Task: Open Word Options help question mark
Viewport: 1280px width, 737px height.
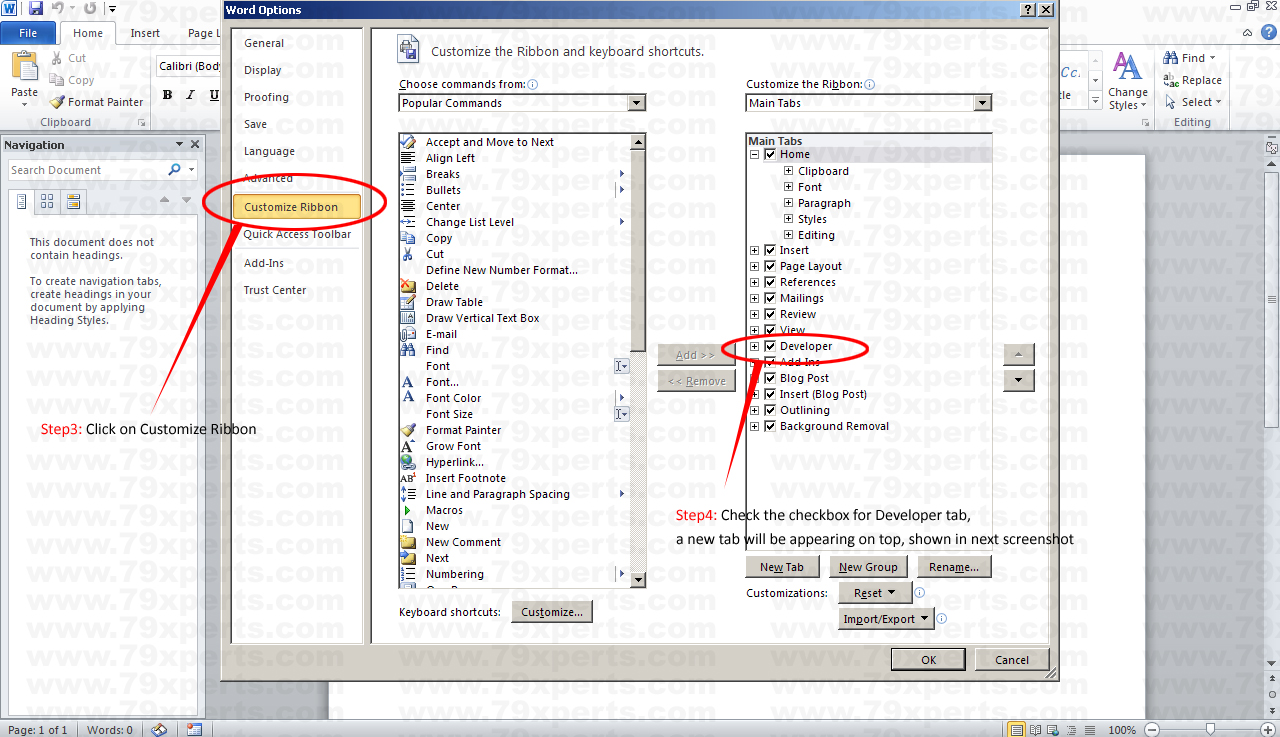Action: tap(1027, 9)
